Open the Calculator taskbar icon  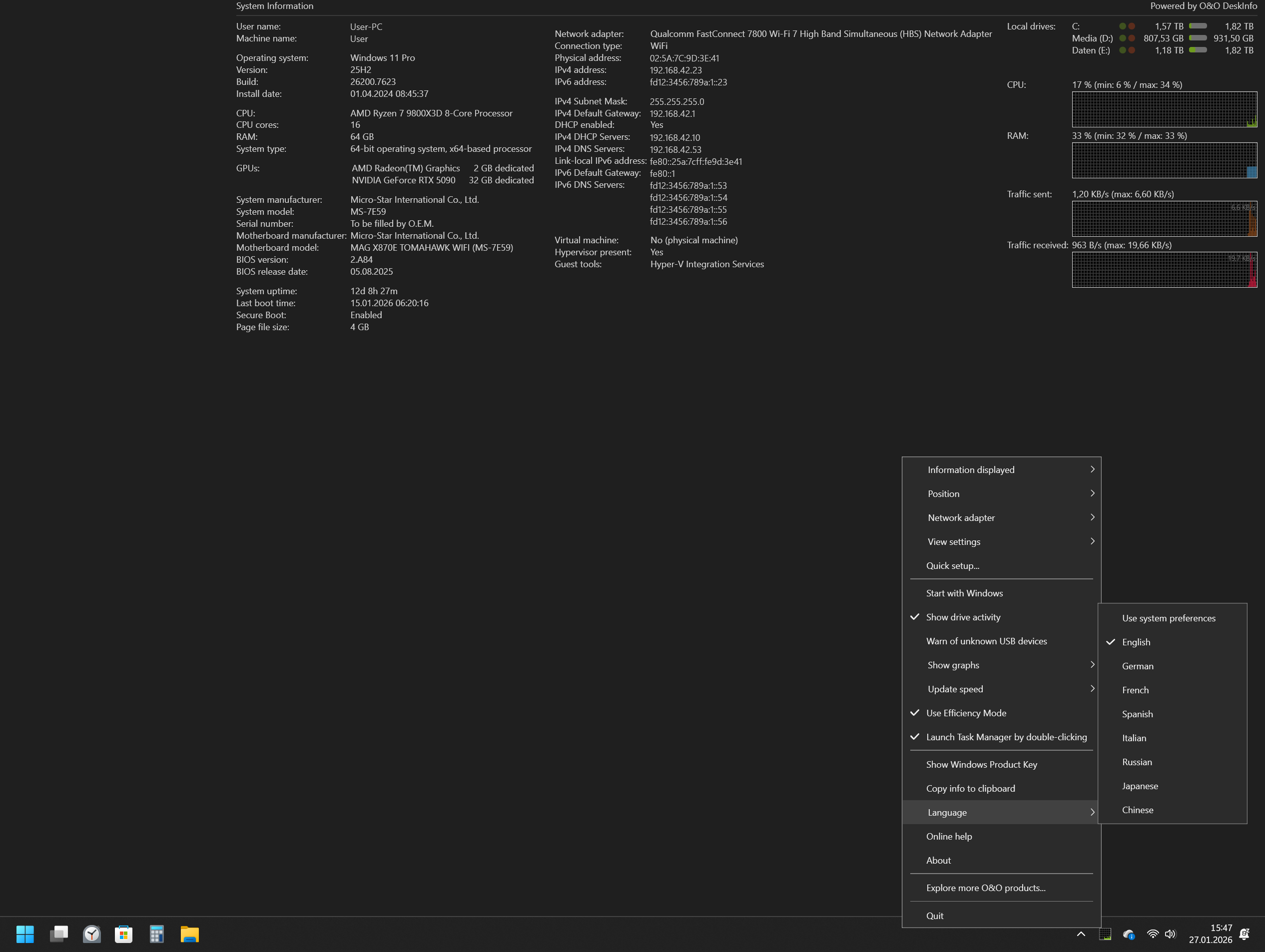(x=157, y=935)
